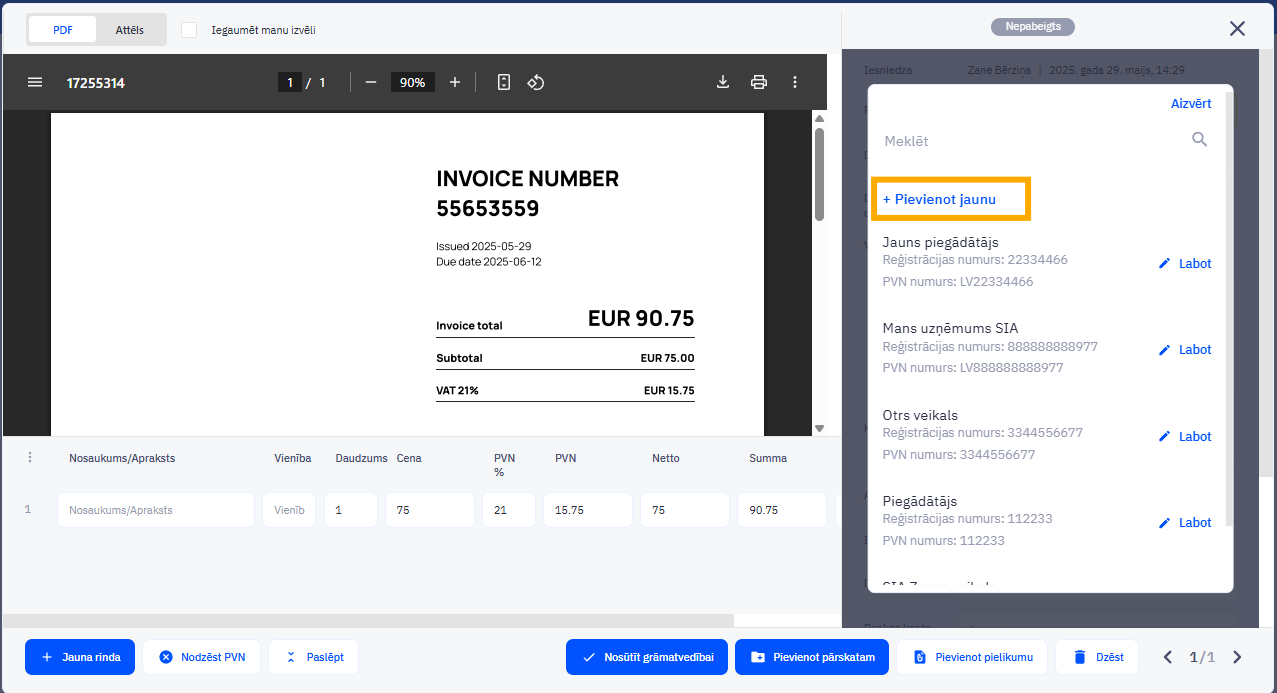The width and height of the screenshot is (1277, 693).
Task: Go to next document arrow
Action: [x=1237, y=657]
